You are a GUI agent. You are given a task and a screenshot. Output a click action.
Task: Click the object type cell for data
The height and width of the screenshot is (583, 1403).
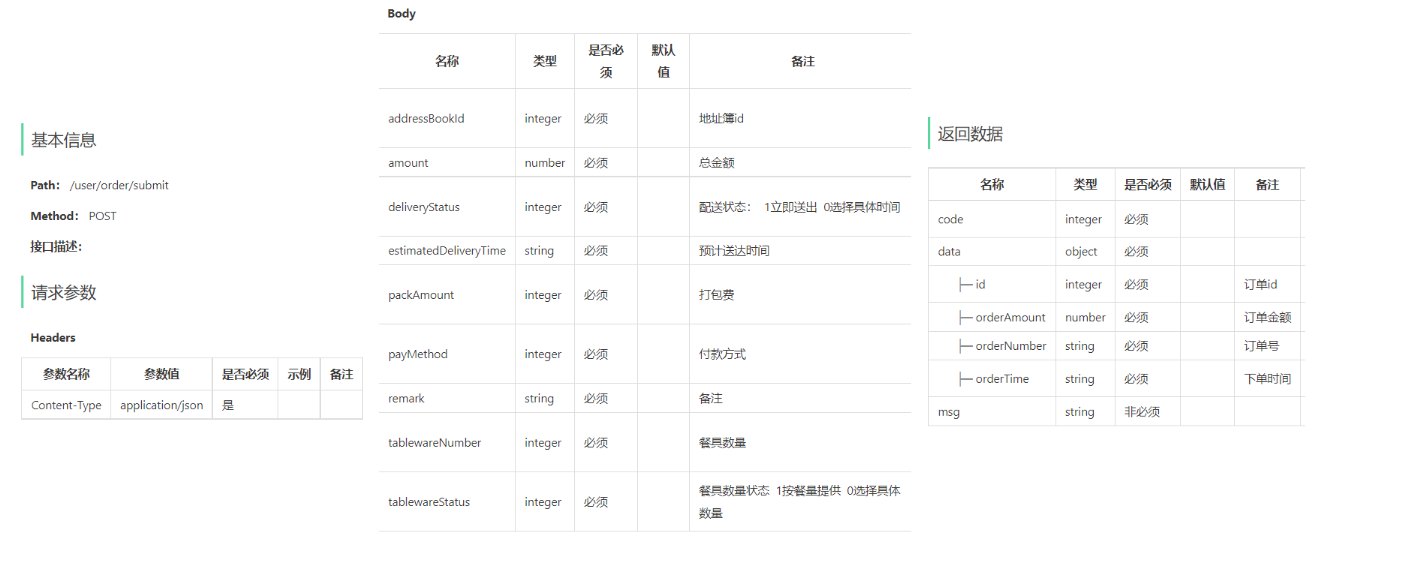1085,252
